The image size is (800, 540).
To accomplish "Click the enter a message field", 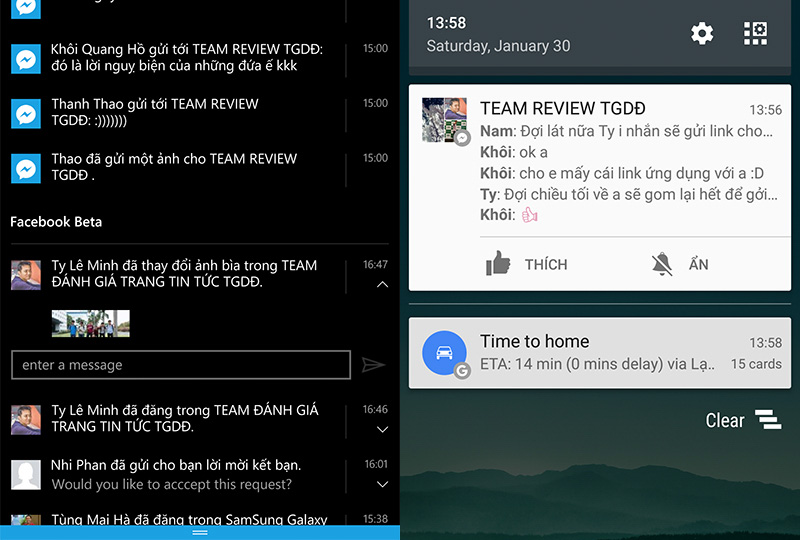I will 181,364.
